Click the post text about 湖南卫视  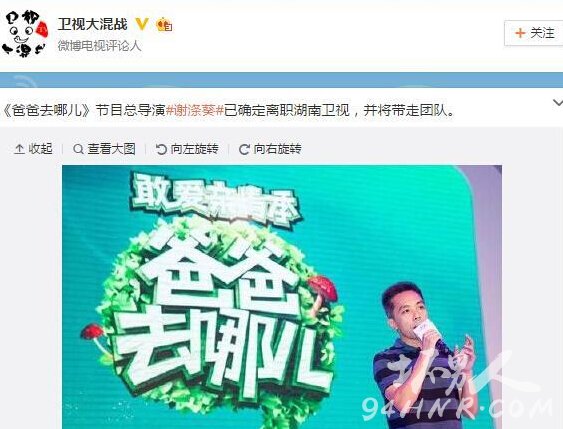tap(228, 110)
